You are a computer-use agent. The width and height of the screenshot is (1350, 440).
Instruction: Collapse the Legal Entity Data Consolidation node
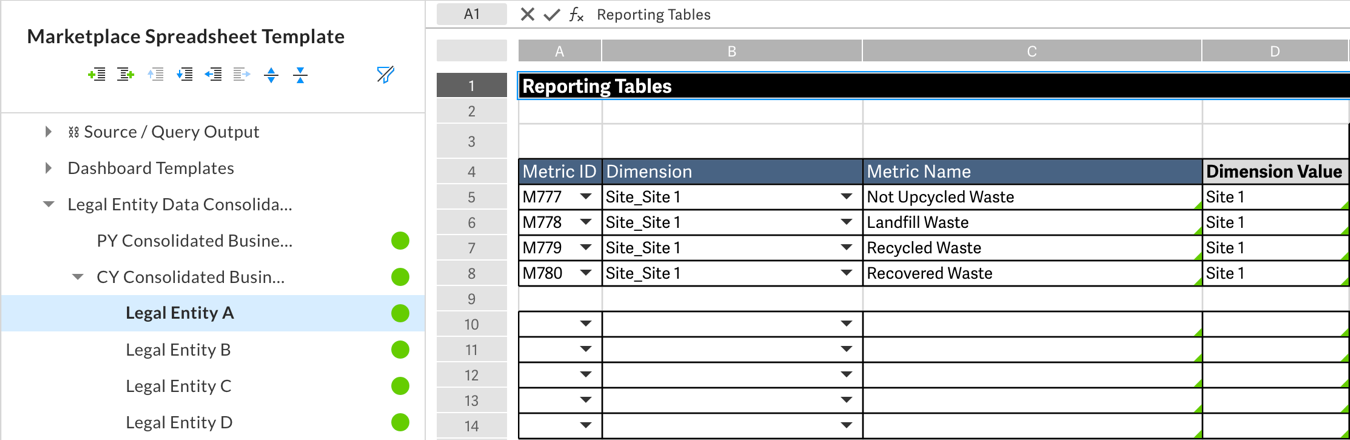coord(48,205)
